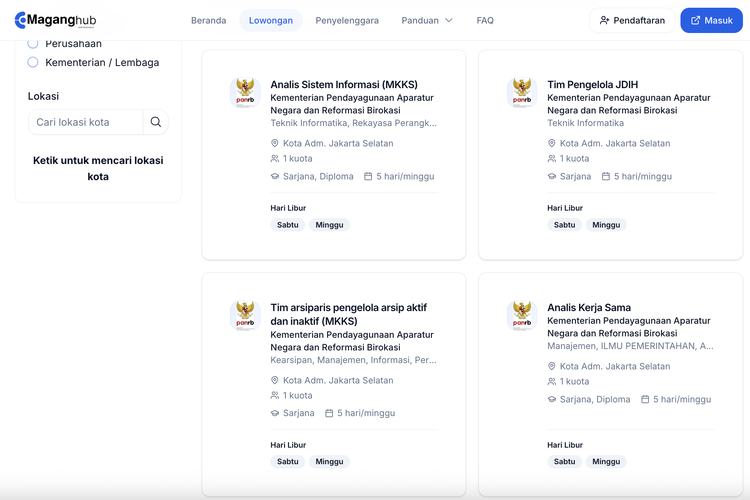Click quota people icon on Analis Kerja Sama card
Viewport: 750px width, 500px height.
(x=551, y=381)
